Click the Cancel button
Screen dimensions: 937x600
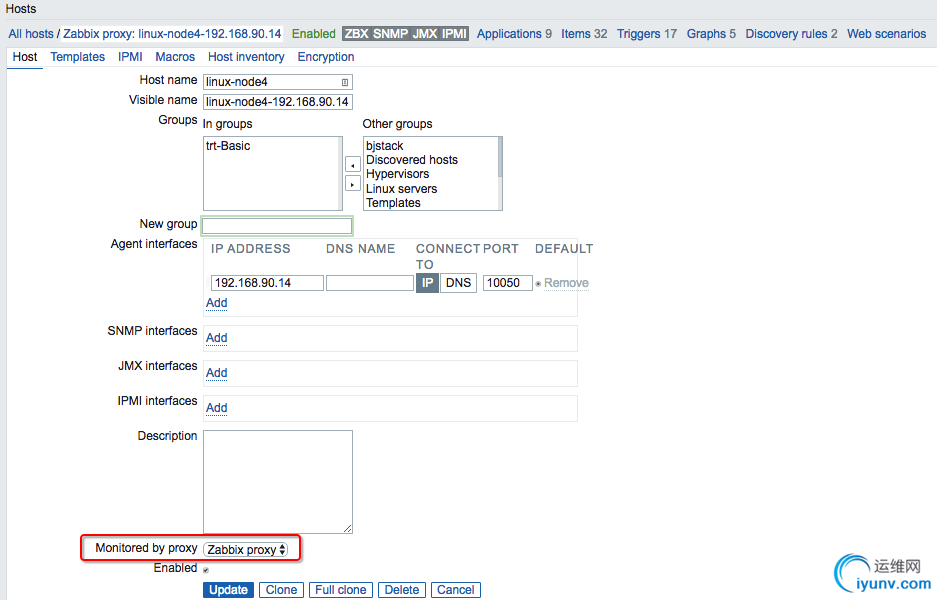455,590
